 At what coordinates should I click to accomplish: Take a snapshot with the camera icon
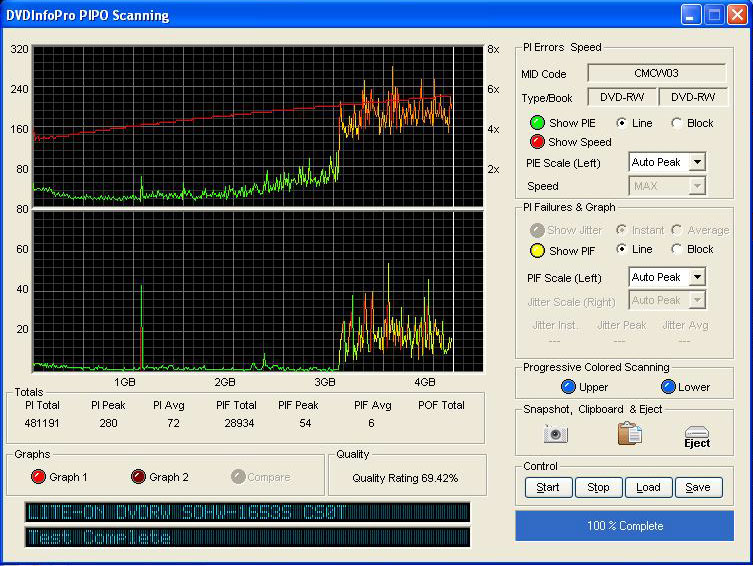click(x=556, y=434)
